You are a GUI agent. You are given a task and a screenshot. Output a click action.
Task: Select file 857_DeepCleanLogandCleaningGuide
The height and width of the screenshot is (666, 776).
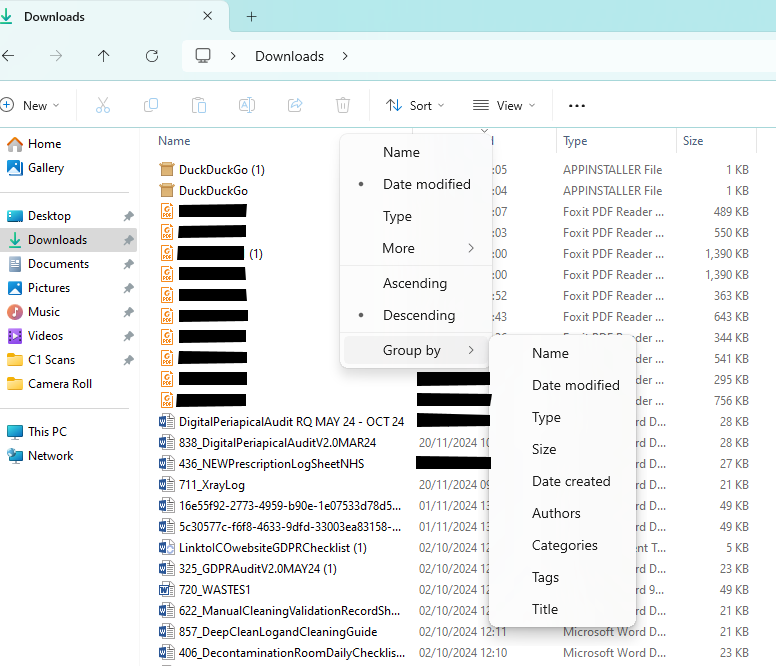(278, 632)
